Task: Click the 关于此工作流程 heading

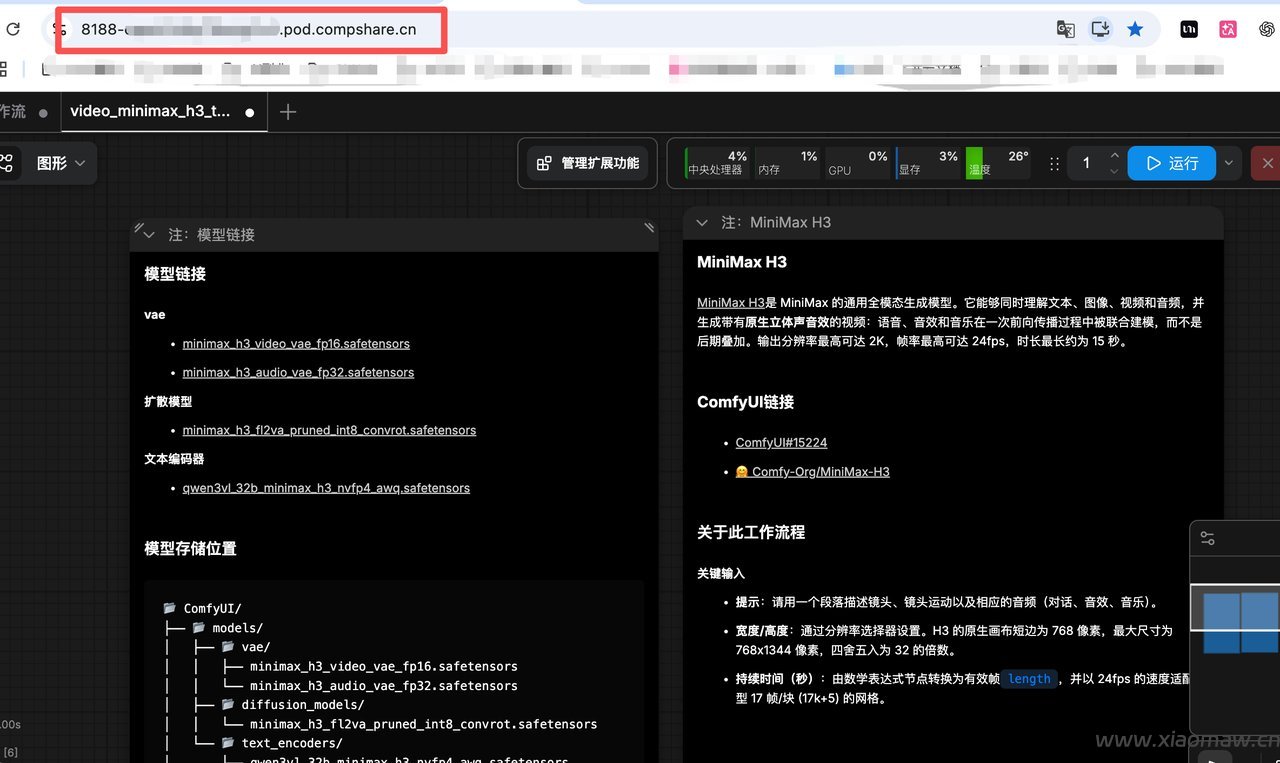Action: (751, 532)
